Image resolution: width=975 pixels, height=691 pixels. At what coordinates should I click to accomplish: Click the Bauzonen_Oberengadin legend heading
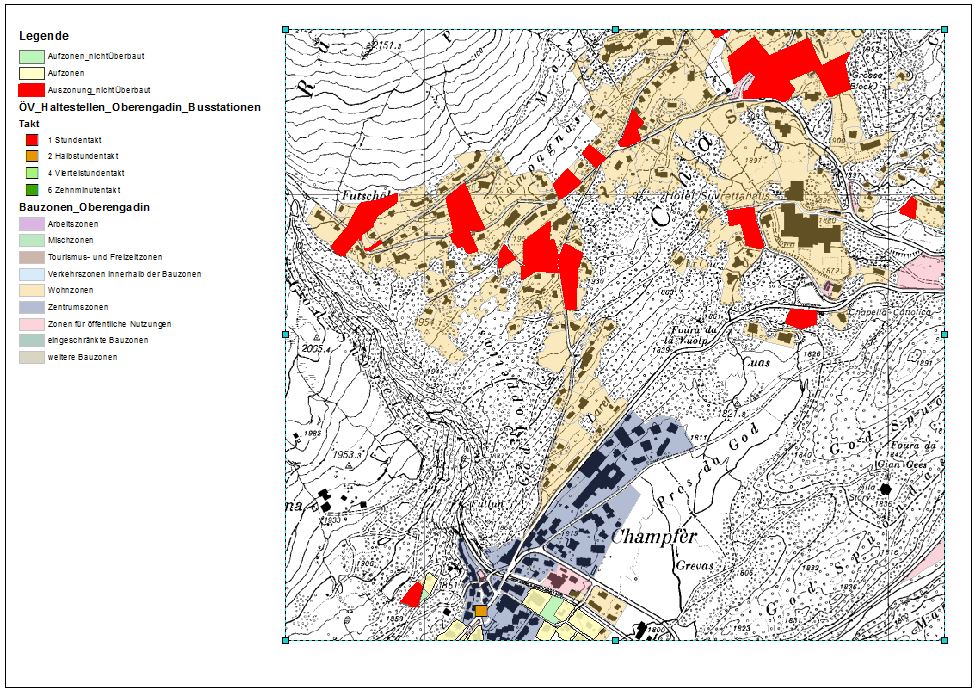pos(84,206)
